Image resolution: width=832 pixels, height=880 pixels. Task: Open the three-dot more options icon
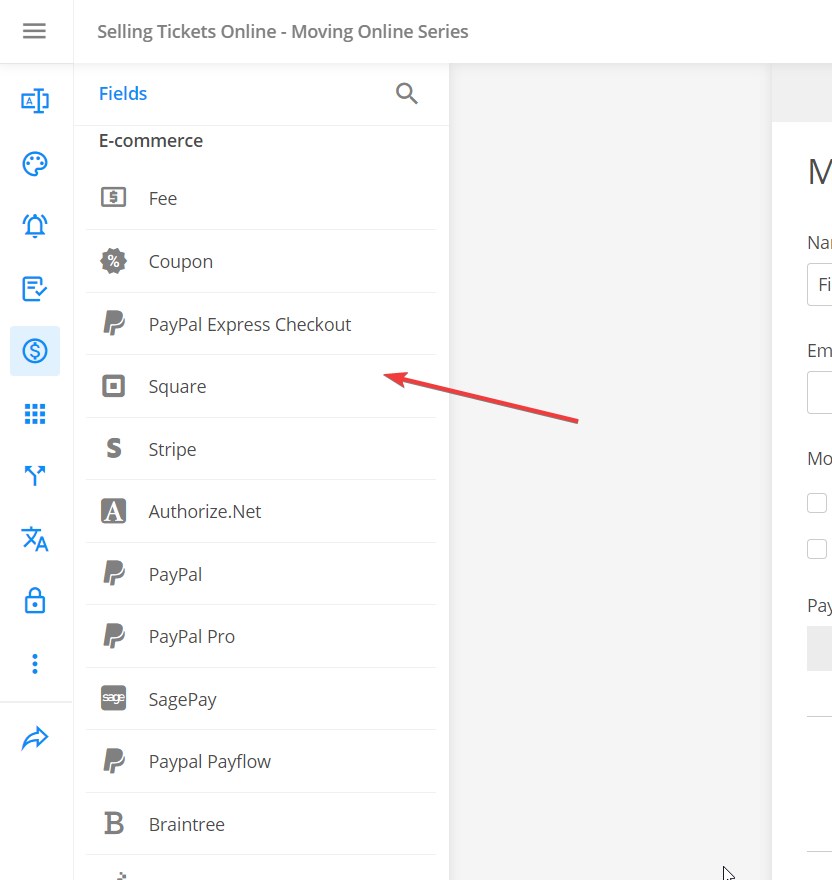click(35, 664)
